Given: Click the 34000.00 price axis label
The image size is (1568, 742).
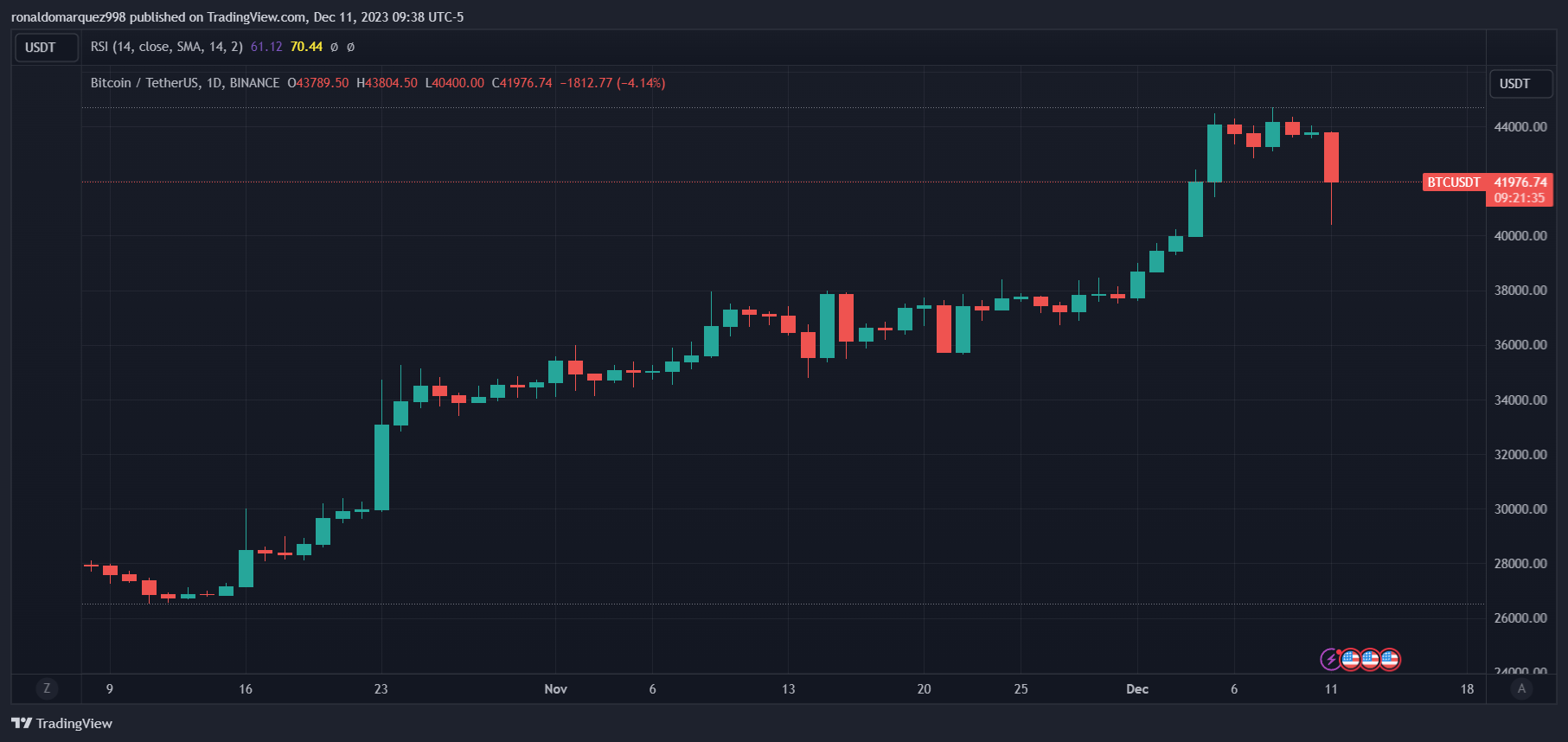Looking at the screenshot, I should (x=1520, y=400).
